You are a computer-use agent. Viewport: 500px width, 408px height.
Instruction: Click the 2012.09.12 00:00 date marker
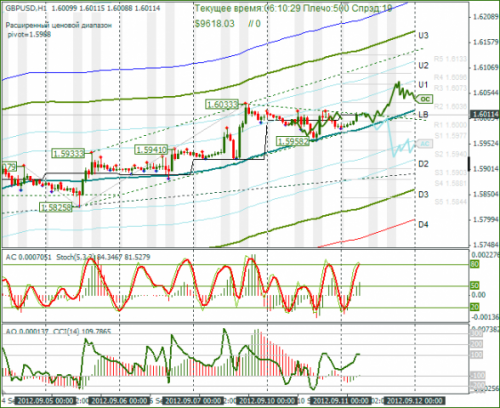[x=415, y=401]
